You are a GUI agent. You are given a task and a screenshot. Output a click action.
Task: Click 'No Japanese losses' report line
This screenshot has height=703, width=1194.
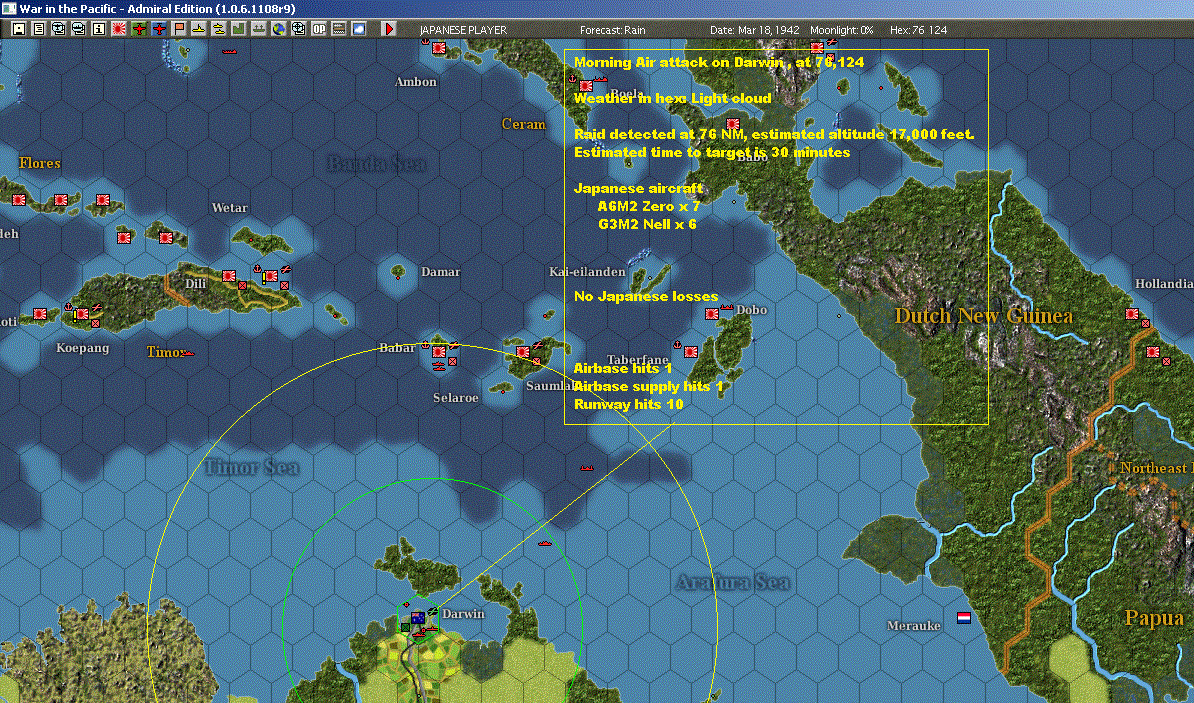646,296
